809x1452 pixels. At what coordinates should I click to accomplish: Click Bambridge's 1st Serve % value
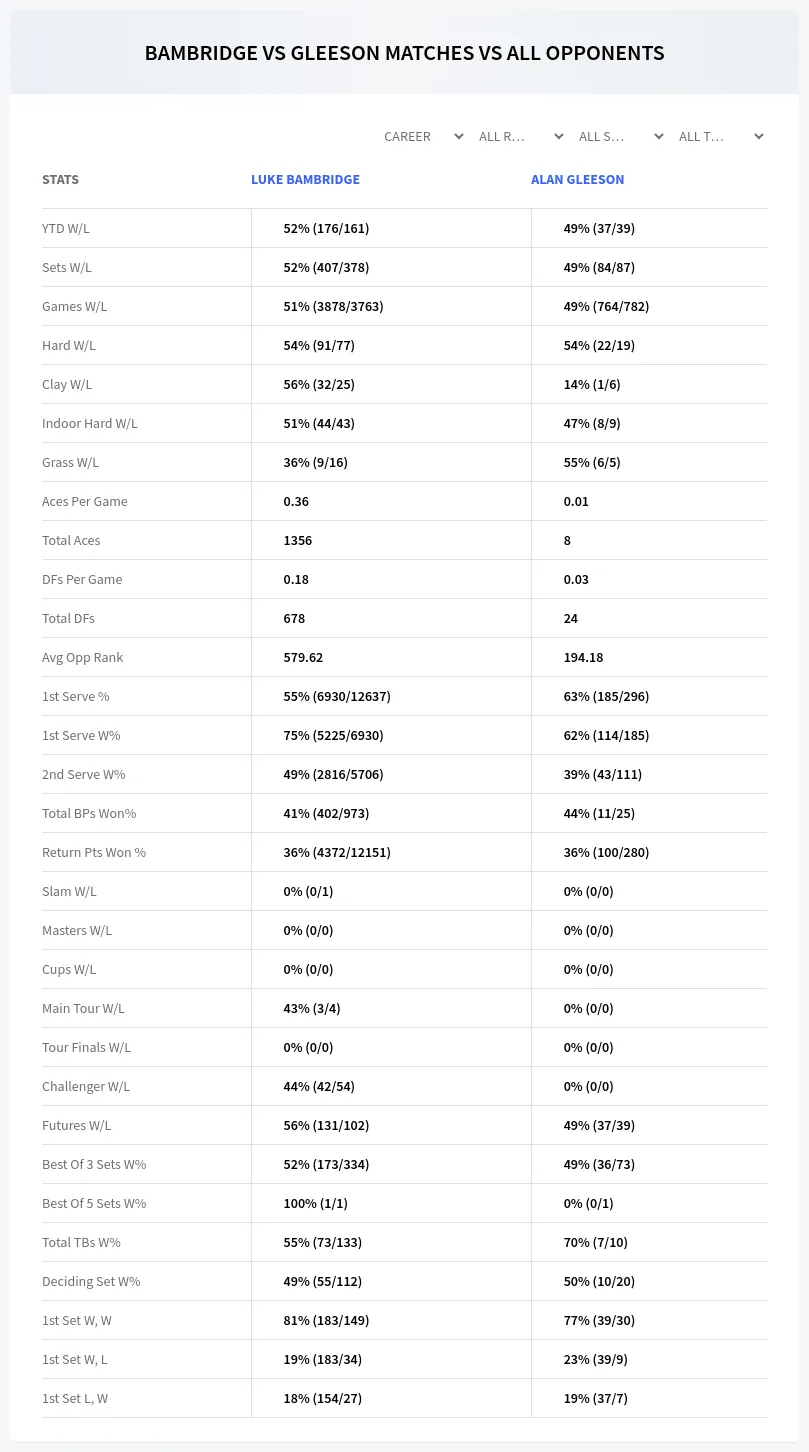point(337,696)
